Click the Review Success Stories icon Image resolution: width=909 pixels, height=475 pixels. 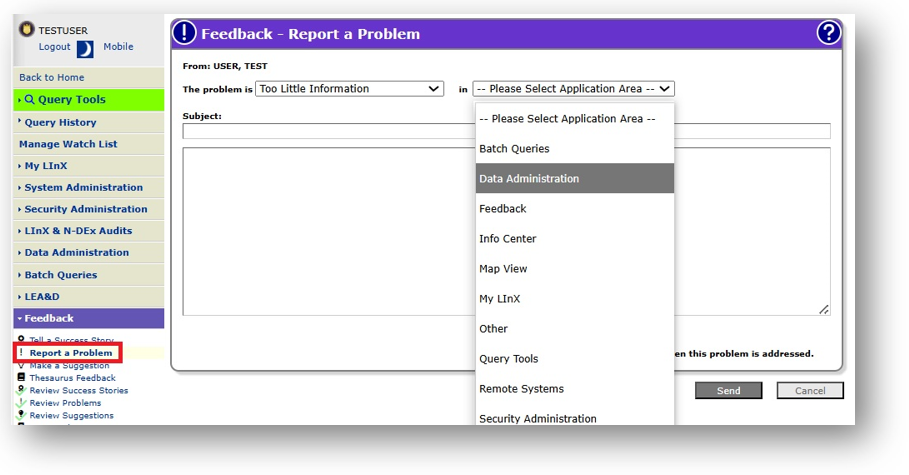(x=21, y=390)
